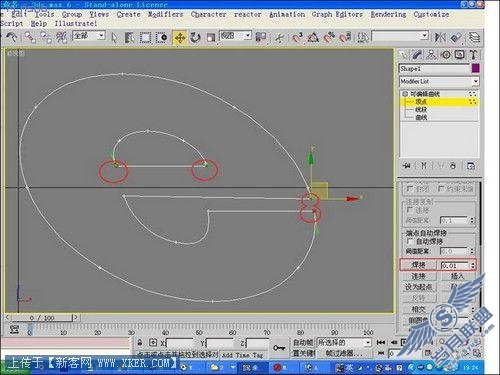Enable the 连接 checkbox under 连接复制
500x375 pixels.
410,210
